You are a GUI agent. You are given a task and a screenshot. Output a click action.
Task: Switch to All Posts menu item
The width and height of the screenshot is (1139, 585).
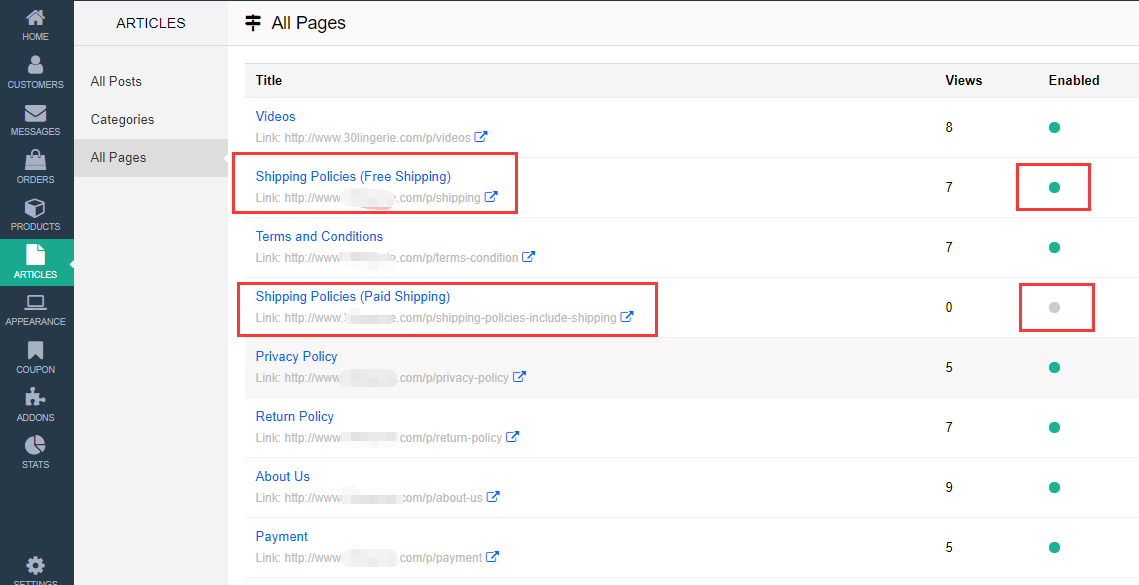[116, 81]
